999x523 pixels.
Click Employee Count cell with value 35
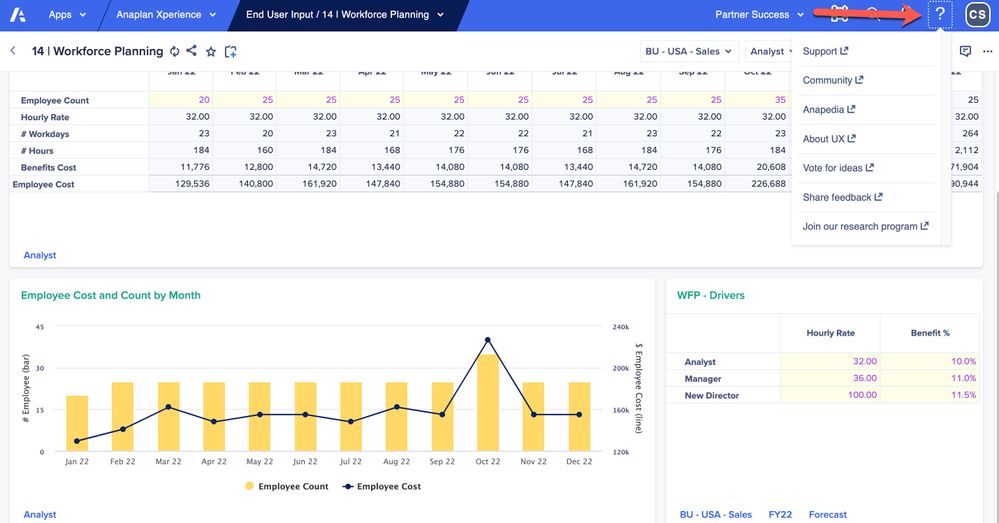tap(757, 99)
